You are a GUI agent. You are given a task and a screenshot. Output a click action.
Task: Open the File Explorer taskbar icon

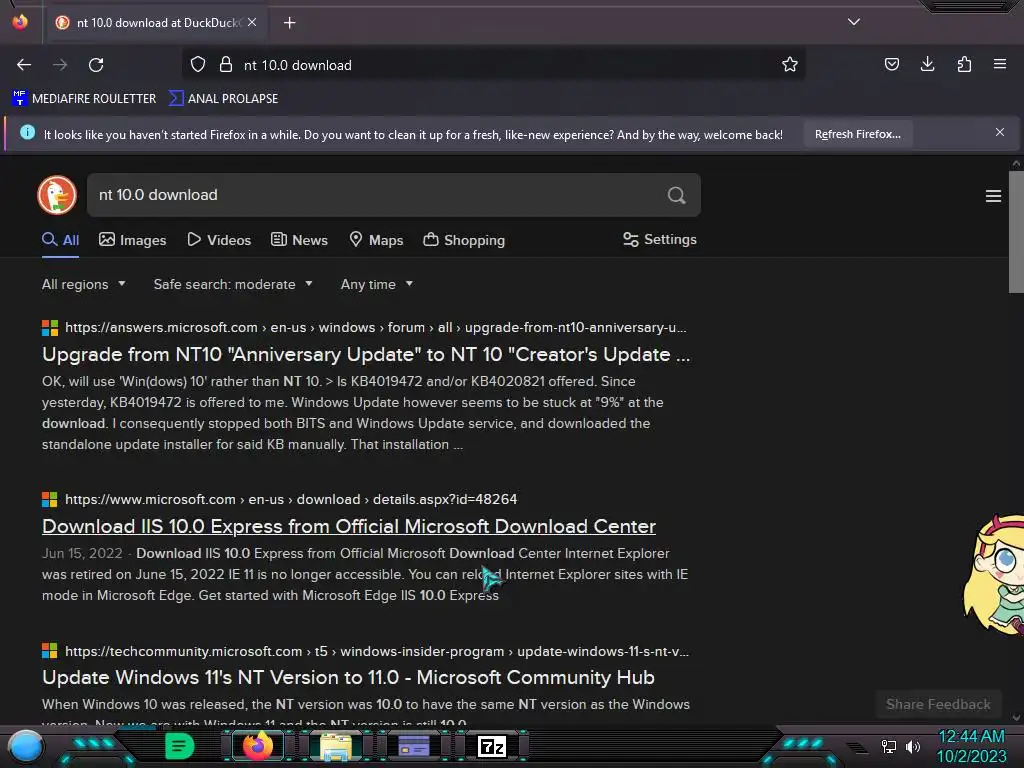(336, 746)
